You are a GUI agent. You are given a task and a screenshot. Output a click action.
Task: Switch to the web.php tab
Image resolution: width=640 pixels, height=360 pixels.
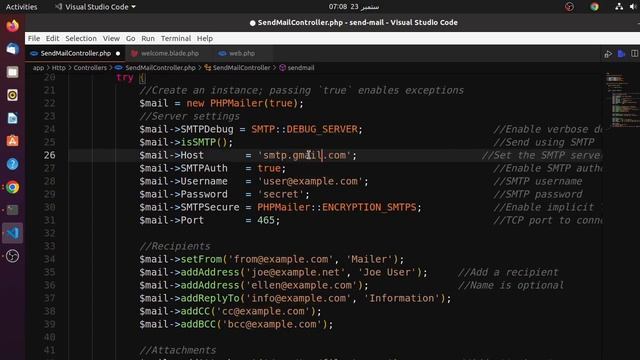(242, 53)
